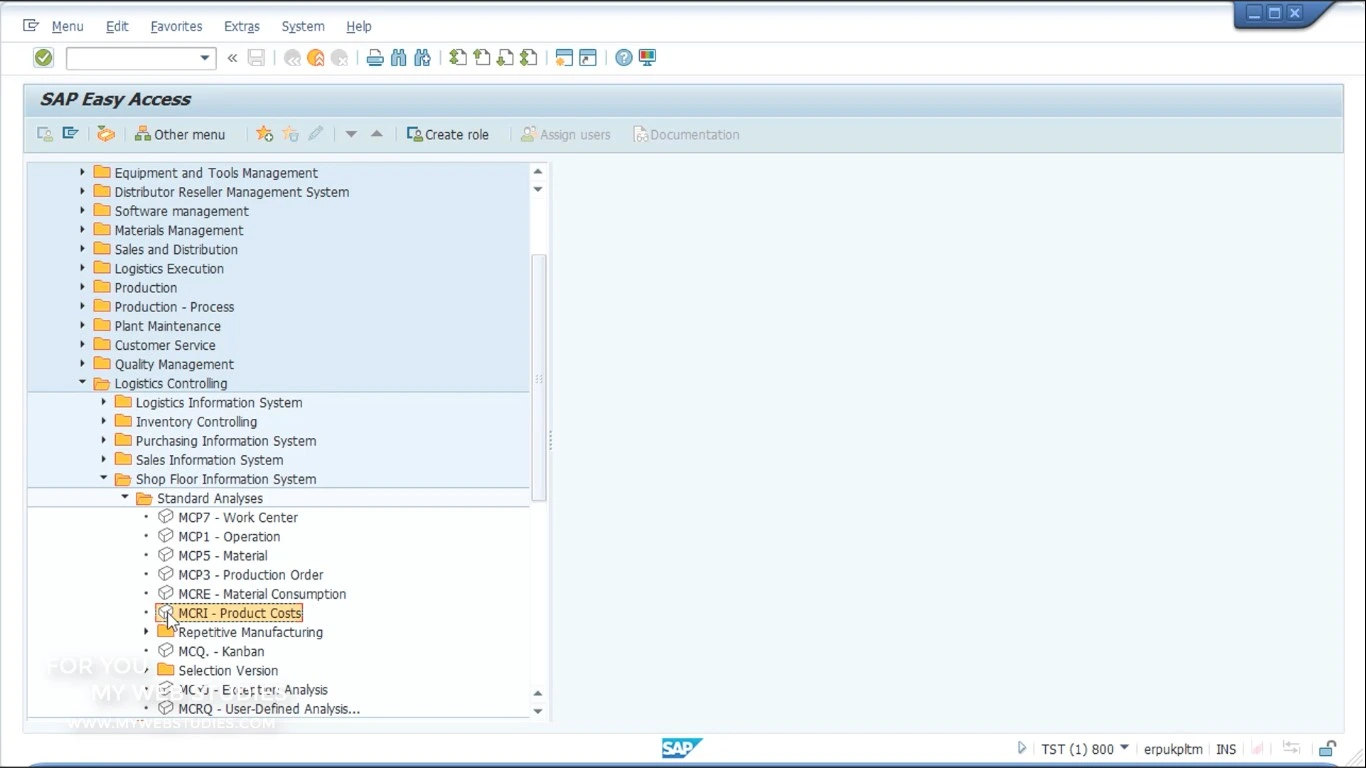
Task: Open the Favorites menu
Action: (x=176, y=26)
